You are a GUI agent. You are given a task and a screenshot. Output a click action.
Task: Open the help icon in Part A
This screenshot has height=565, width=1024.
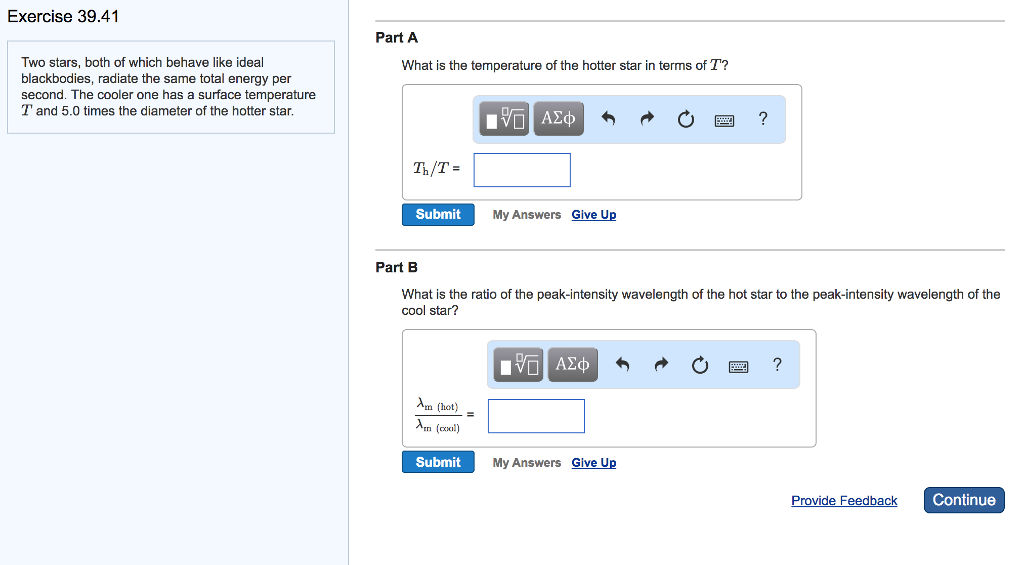(x=763, y=120)
